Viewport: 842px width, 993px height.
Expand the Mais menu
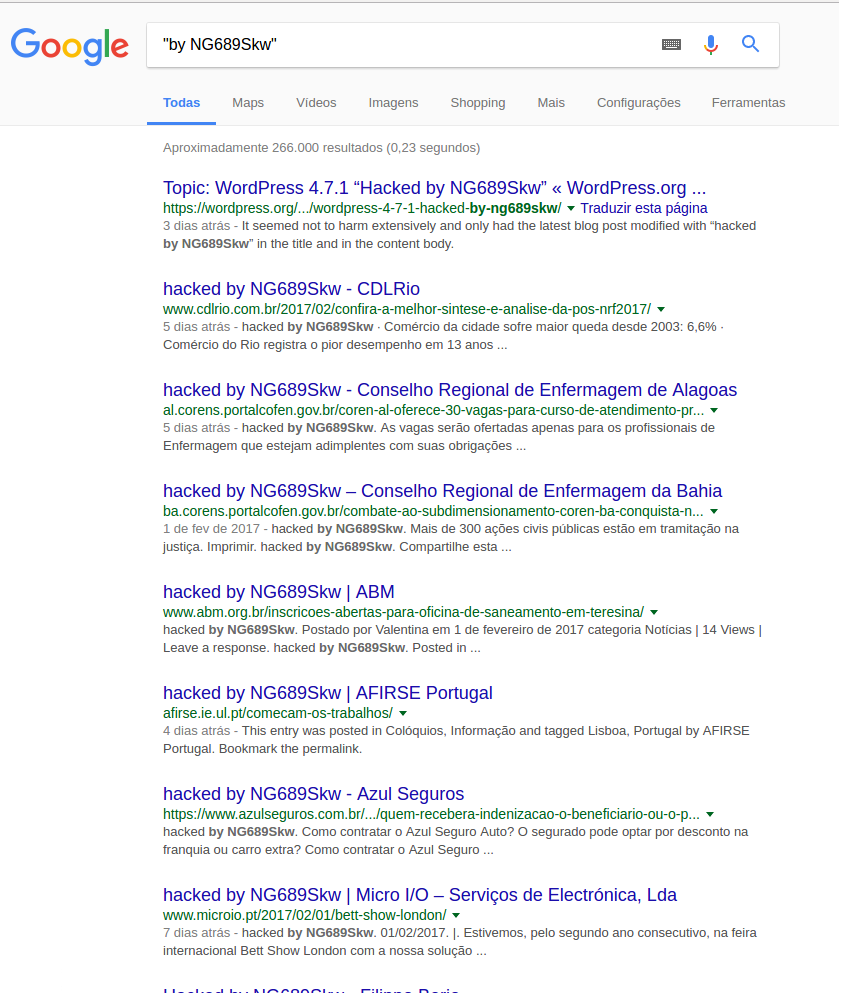[551, 103]
